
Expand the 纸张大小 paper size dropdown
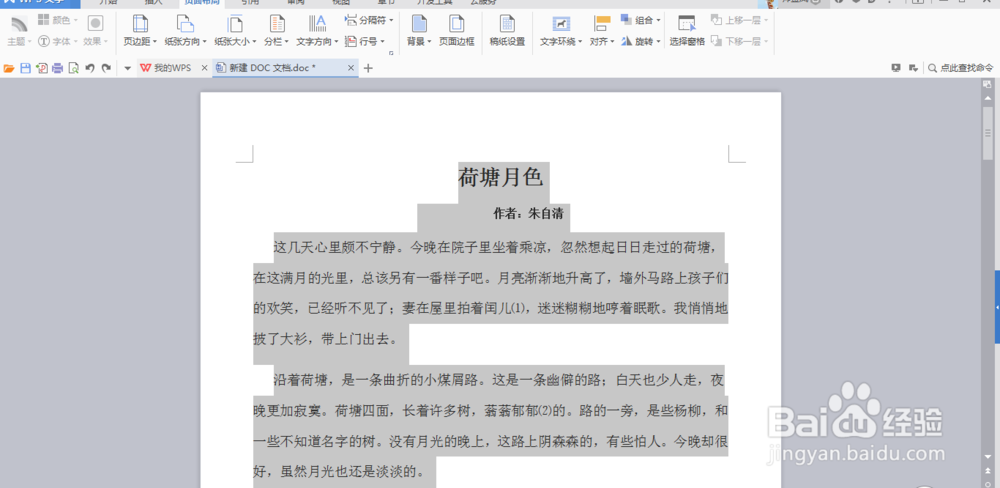pos(235,31)
